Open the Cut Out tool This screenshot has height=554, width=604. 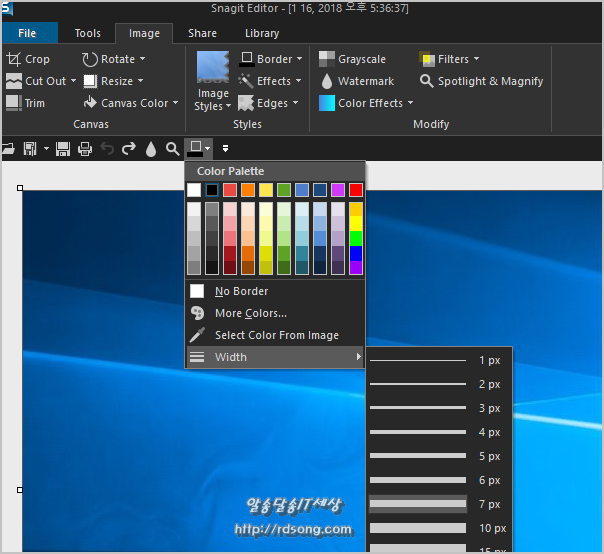pos(36,81)
